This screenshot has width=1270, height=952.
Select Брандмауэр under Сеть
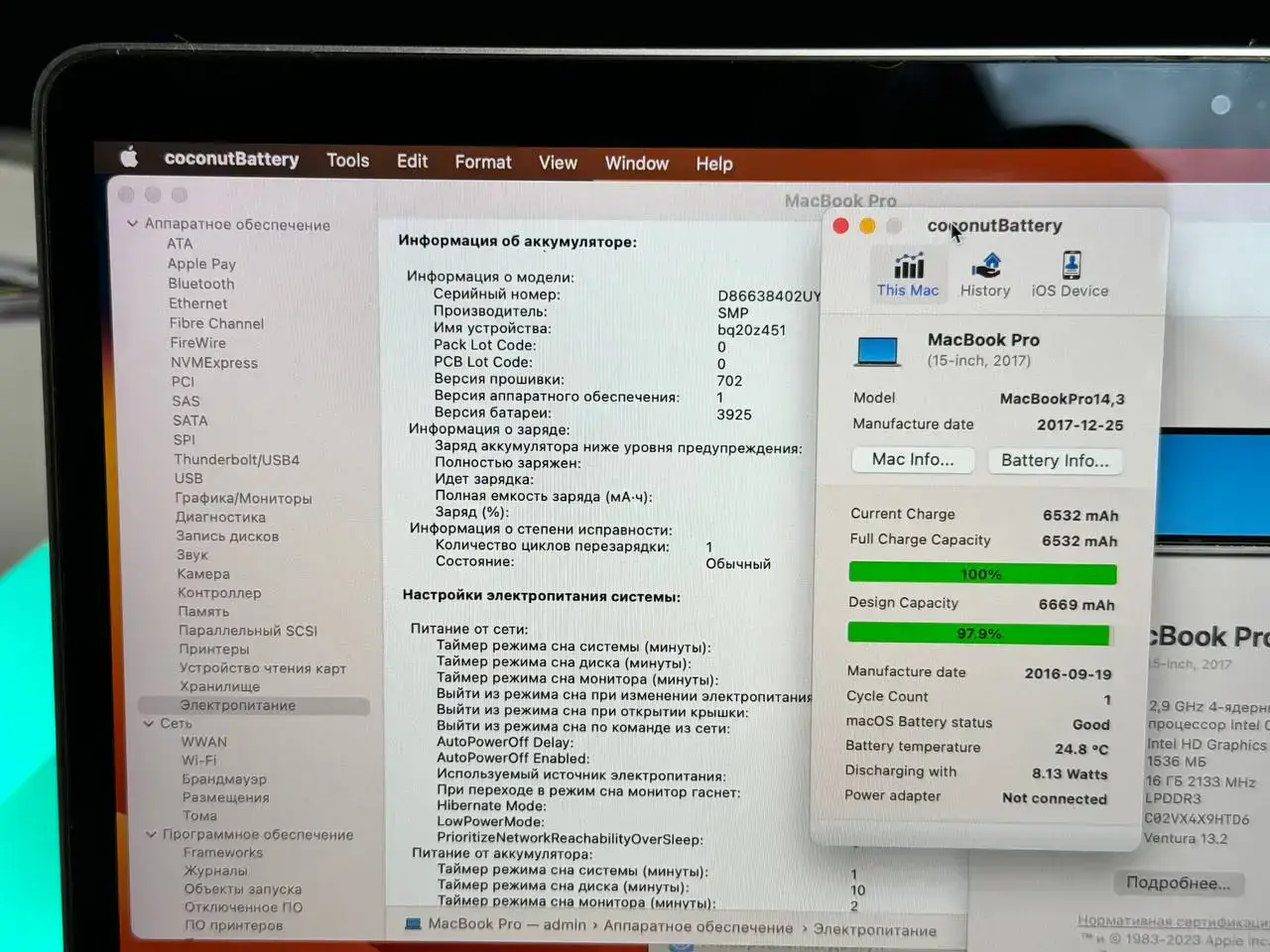224,779
